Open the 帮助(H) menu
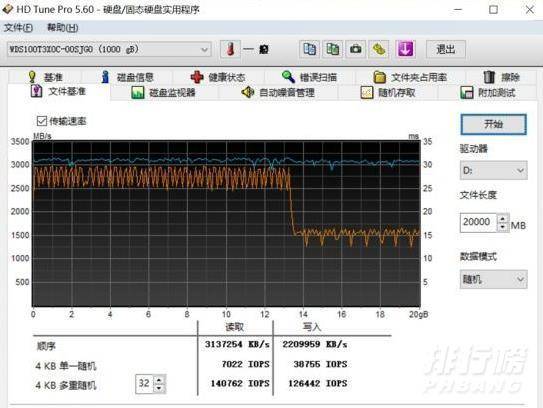The width and height of the screenshot is (543, 408). (x=63, y=27)
